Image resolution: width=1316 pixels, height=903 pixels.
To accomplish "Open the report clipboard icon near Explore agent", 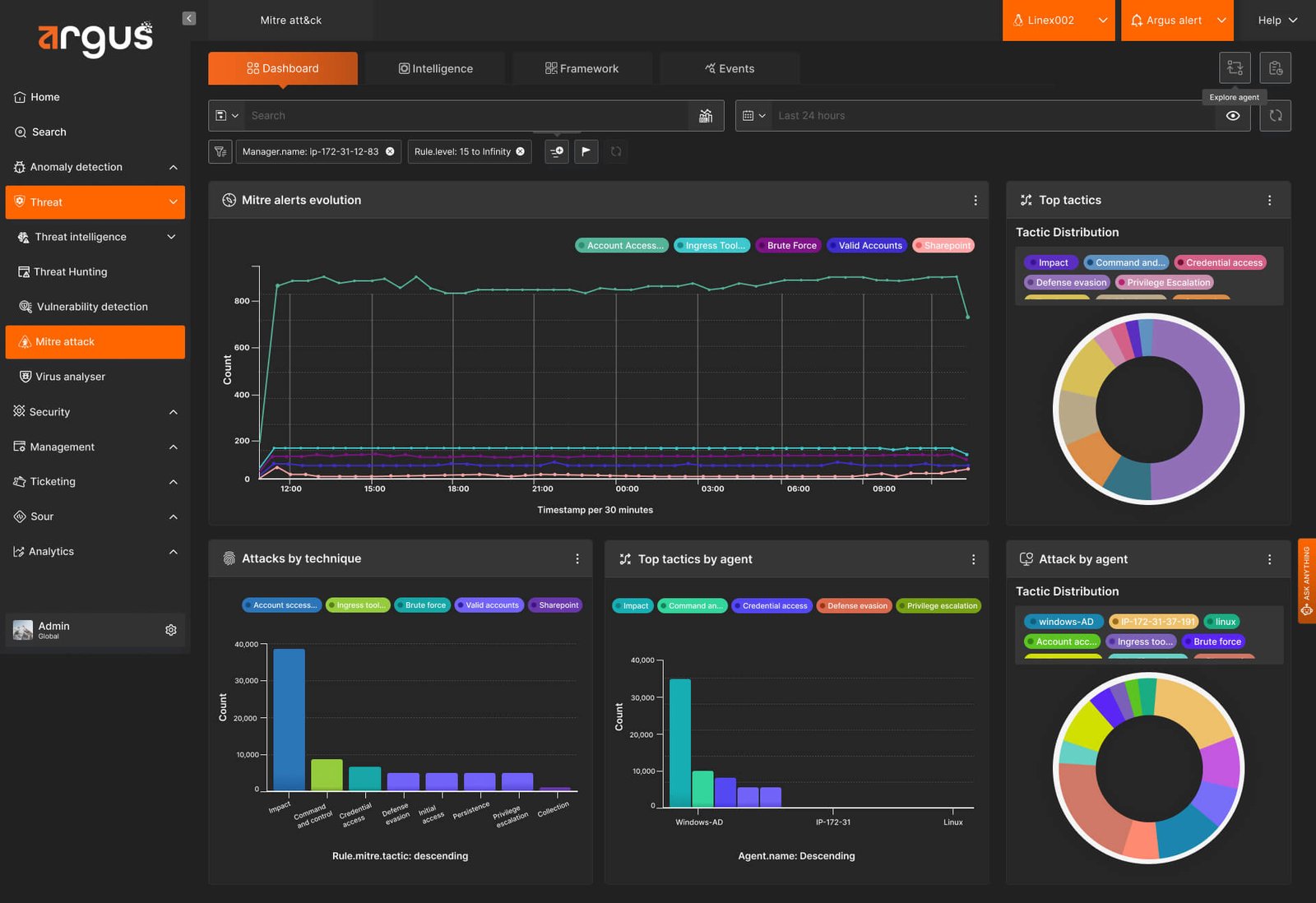I will coord(1276,67).
